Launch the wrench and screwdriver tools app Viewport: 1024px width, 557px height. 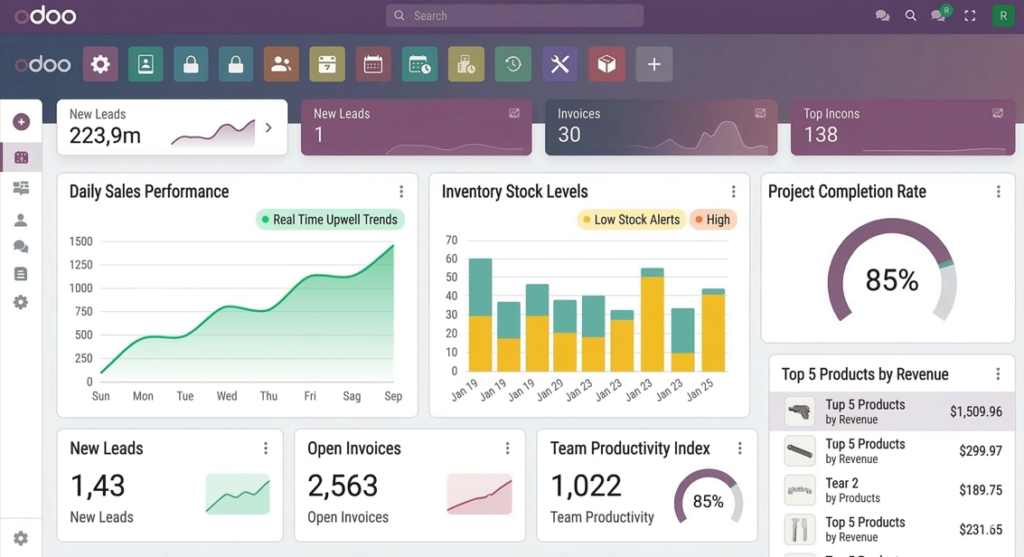(560, 65)
